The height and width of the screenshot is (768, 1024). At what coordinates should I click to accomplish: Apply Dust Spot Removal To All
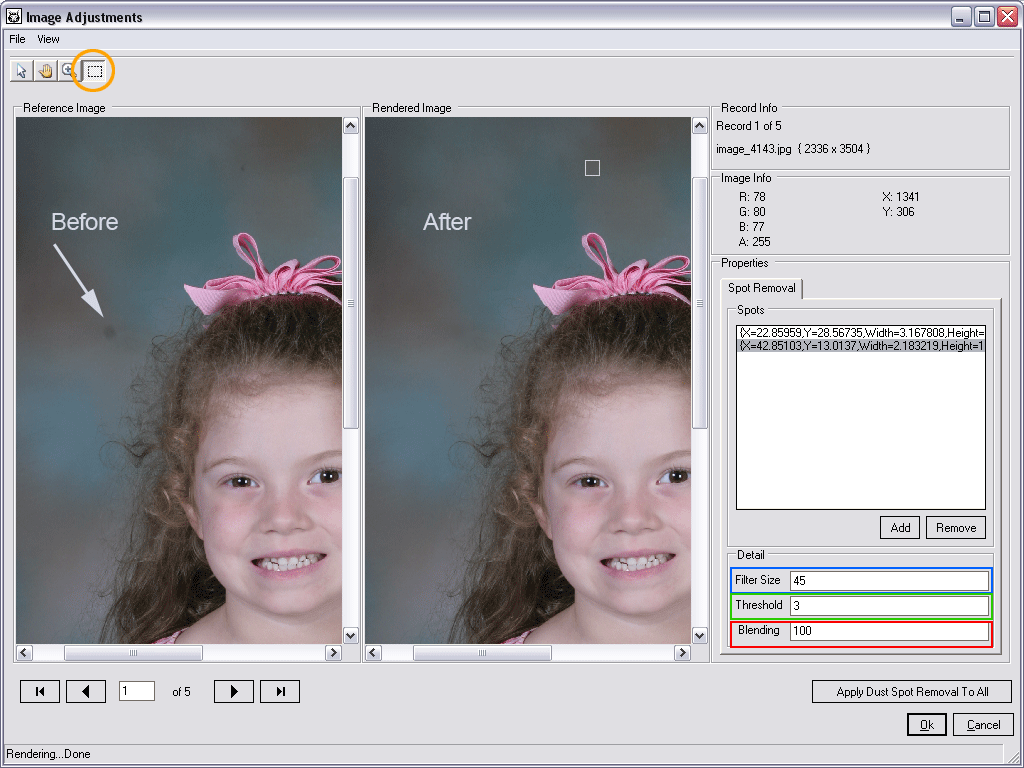tap(912, 692)
